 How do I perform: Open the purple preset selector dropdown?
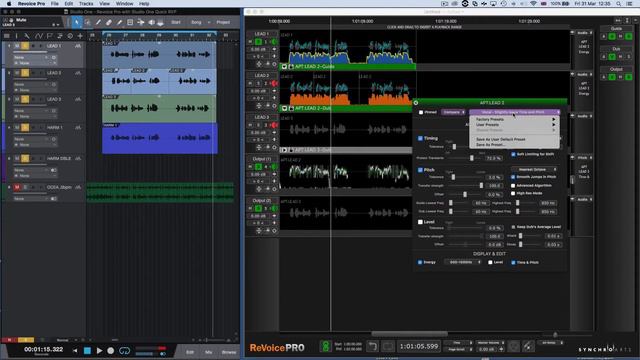[x=514, y=112]
